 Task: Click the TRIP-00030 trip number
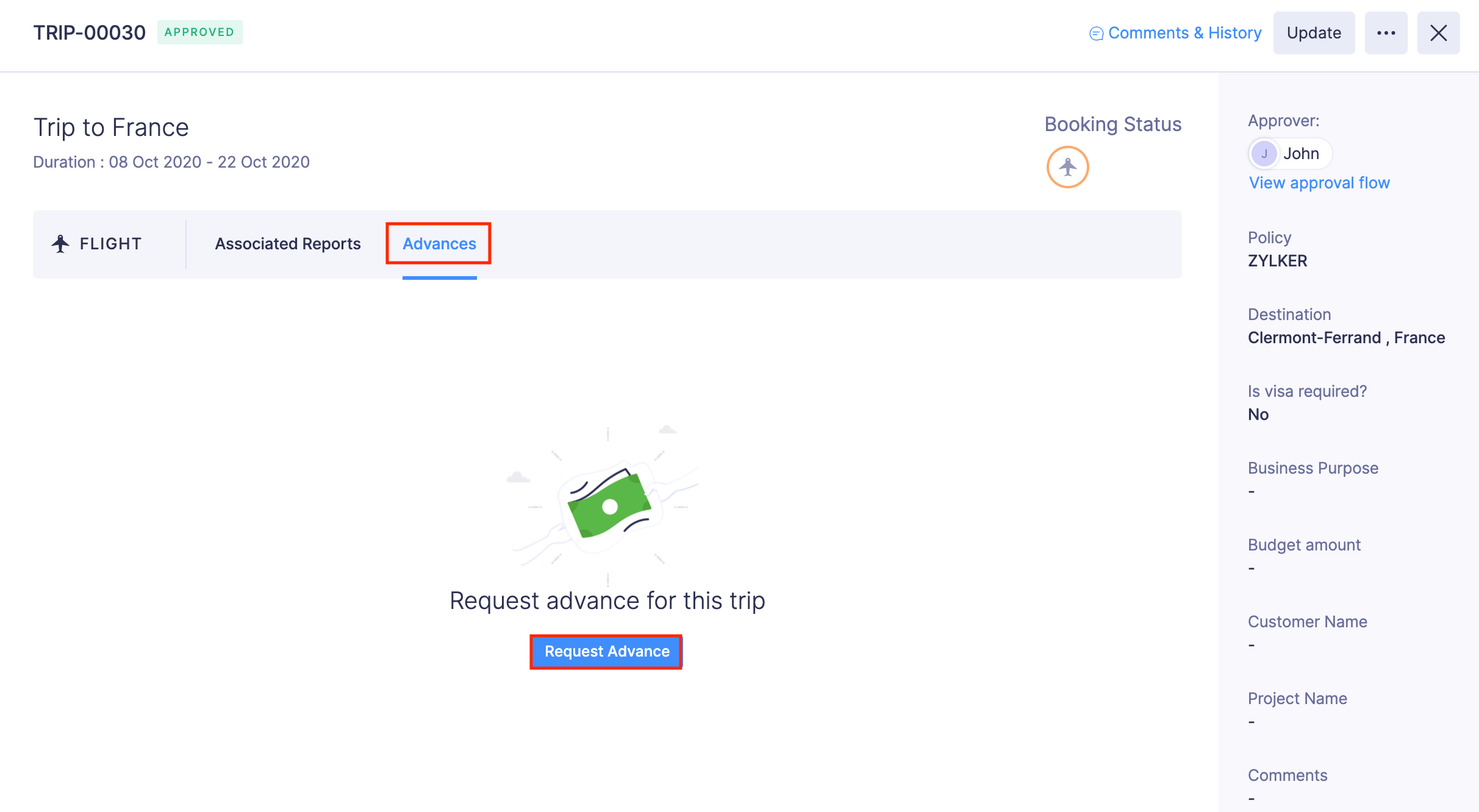pos(90,33)
